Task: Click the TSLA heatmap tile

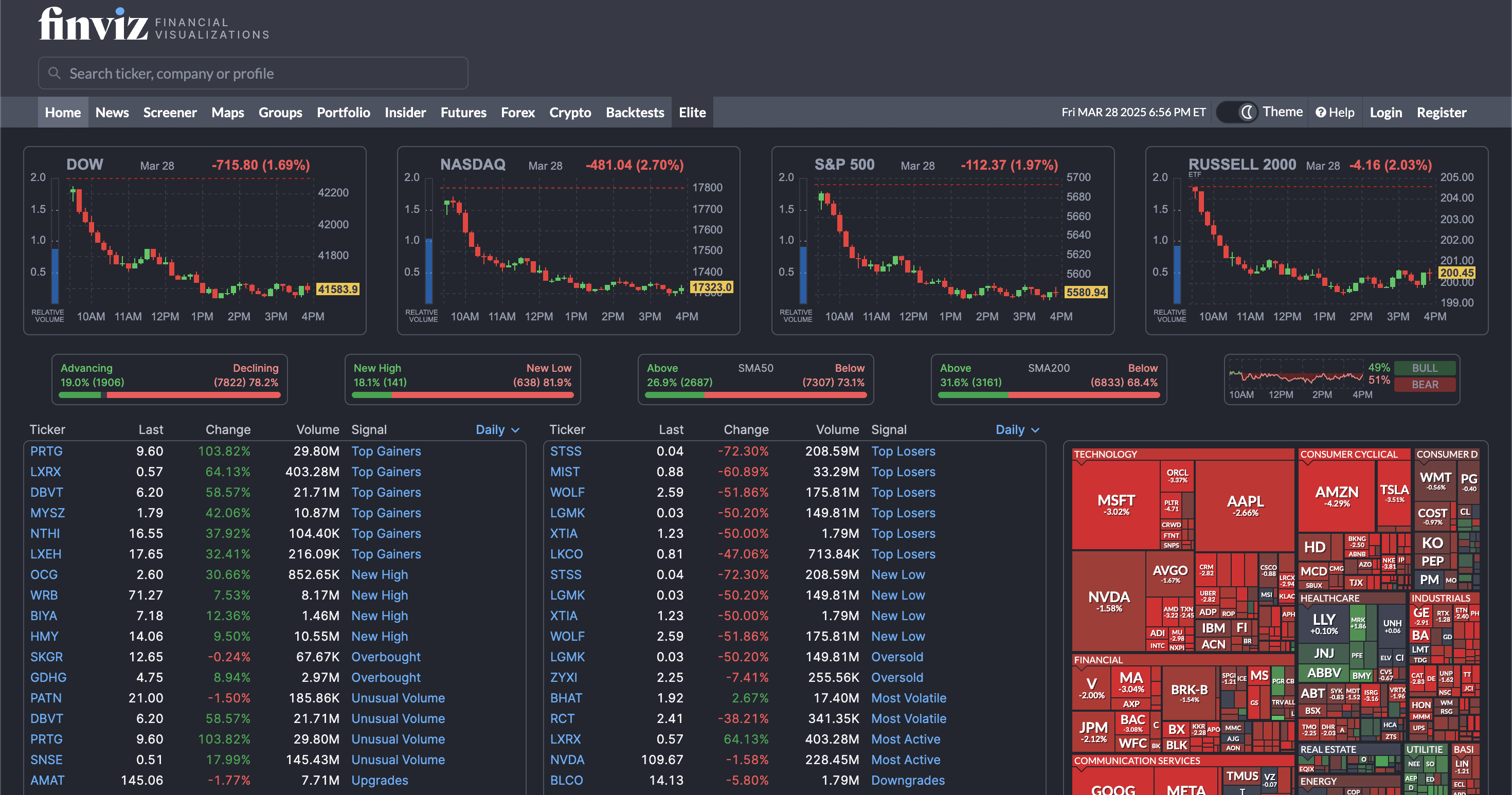Action: [x=1393, y=493]
